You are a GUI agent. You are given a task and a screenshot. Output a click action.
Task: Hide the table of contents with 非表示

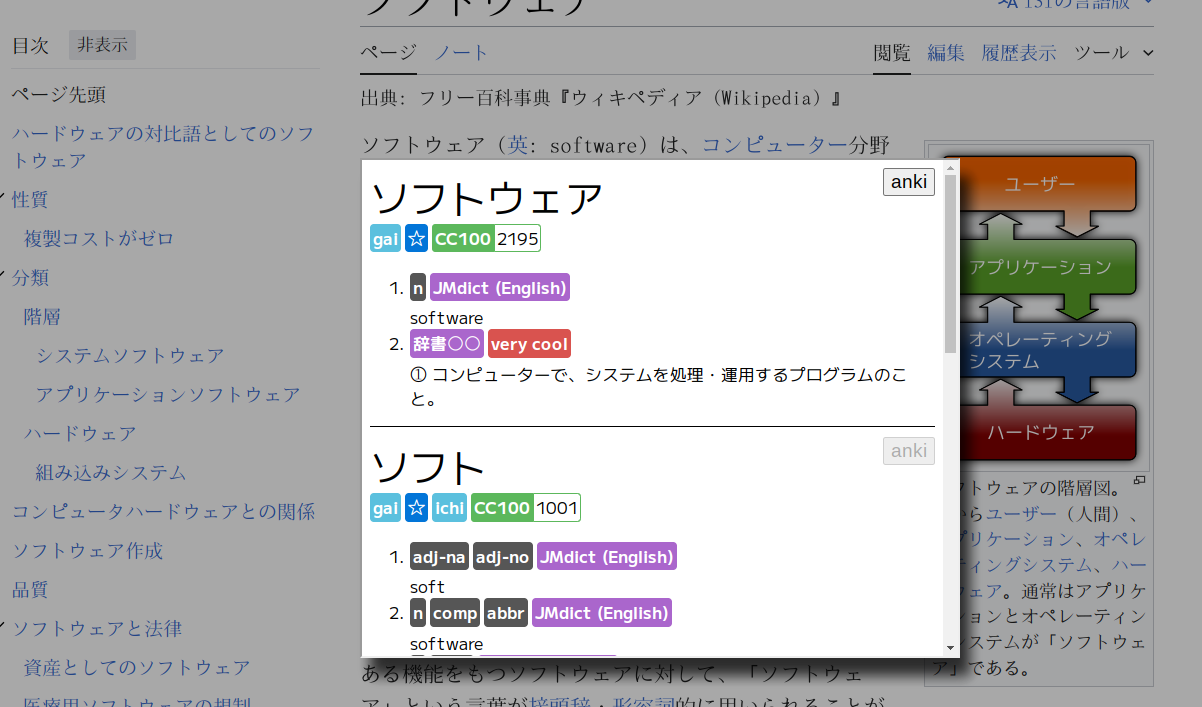point(102,45)
